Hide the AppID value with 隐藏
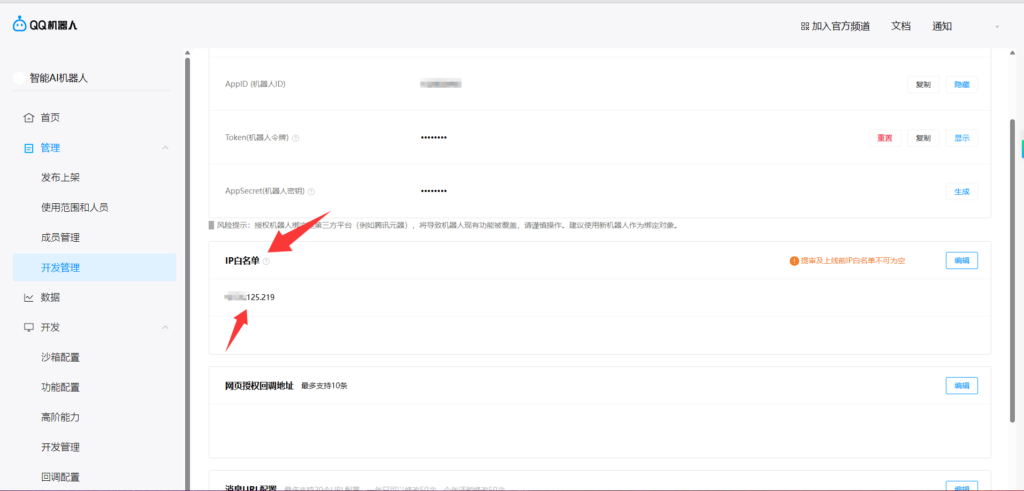The height and width of the screenshot is (491, 1024). pyautogui.click(x=961, y=84)
